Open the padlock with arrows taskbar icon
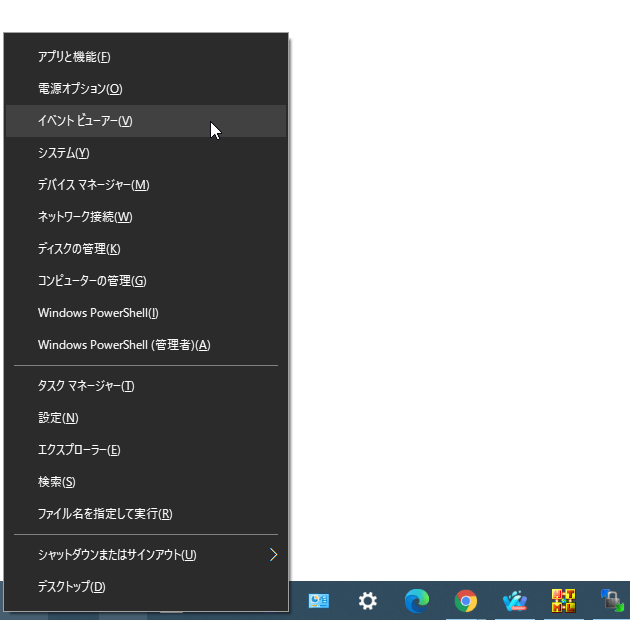 point(612,601)
